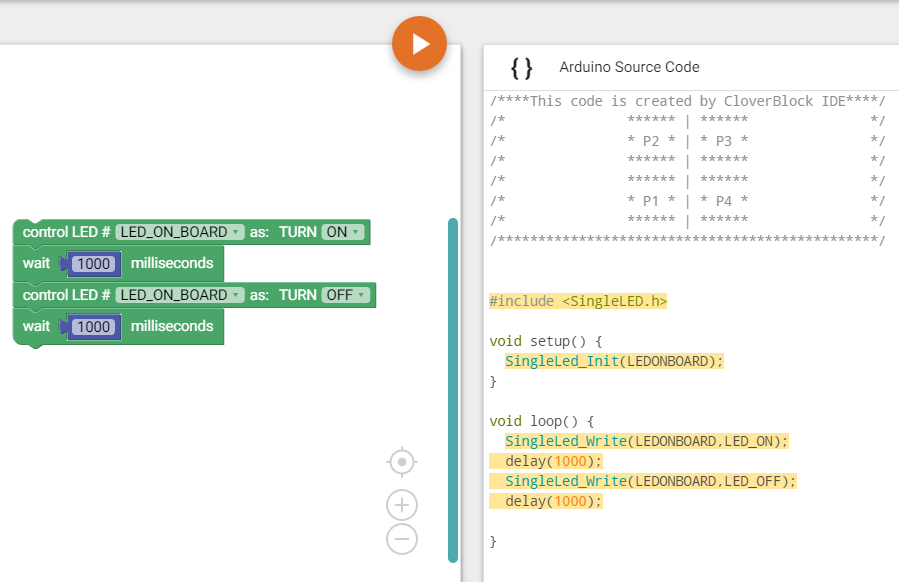
Task: Click the #include <SingleLED.h> line
Action: [578, 301]
